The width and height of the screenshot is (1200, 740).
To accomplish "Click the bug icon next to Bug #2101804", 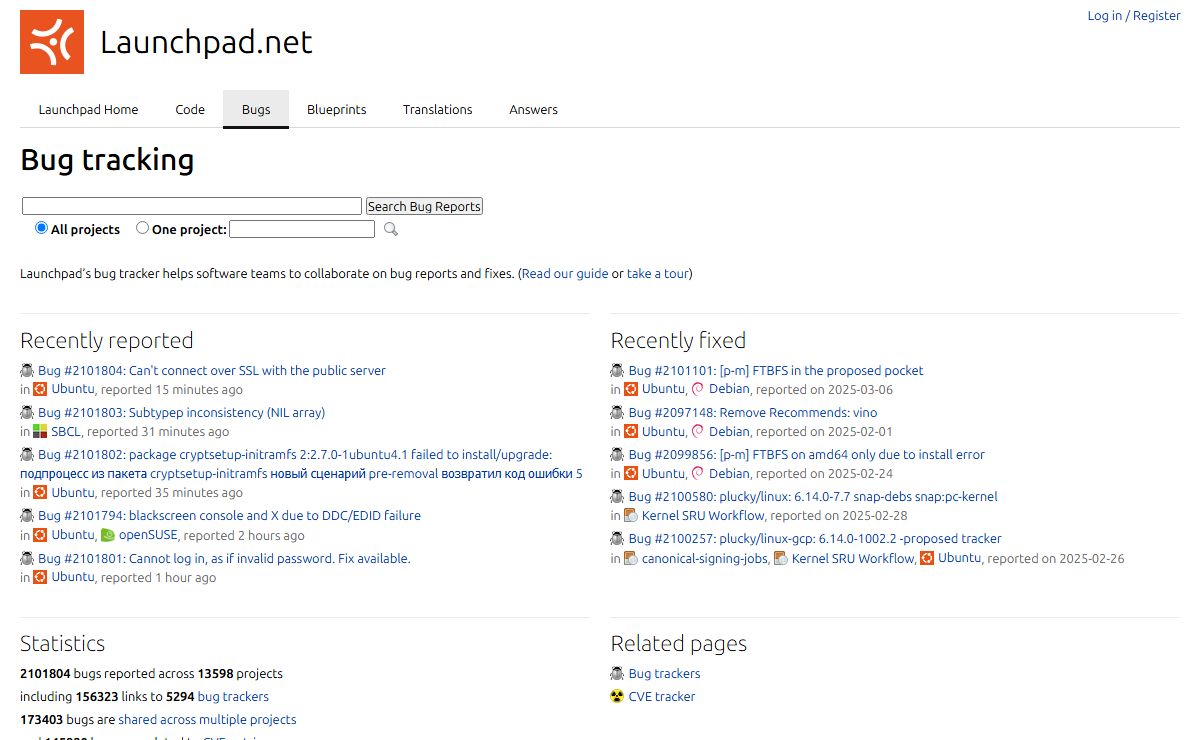I will click(x=27, y=370).
